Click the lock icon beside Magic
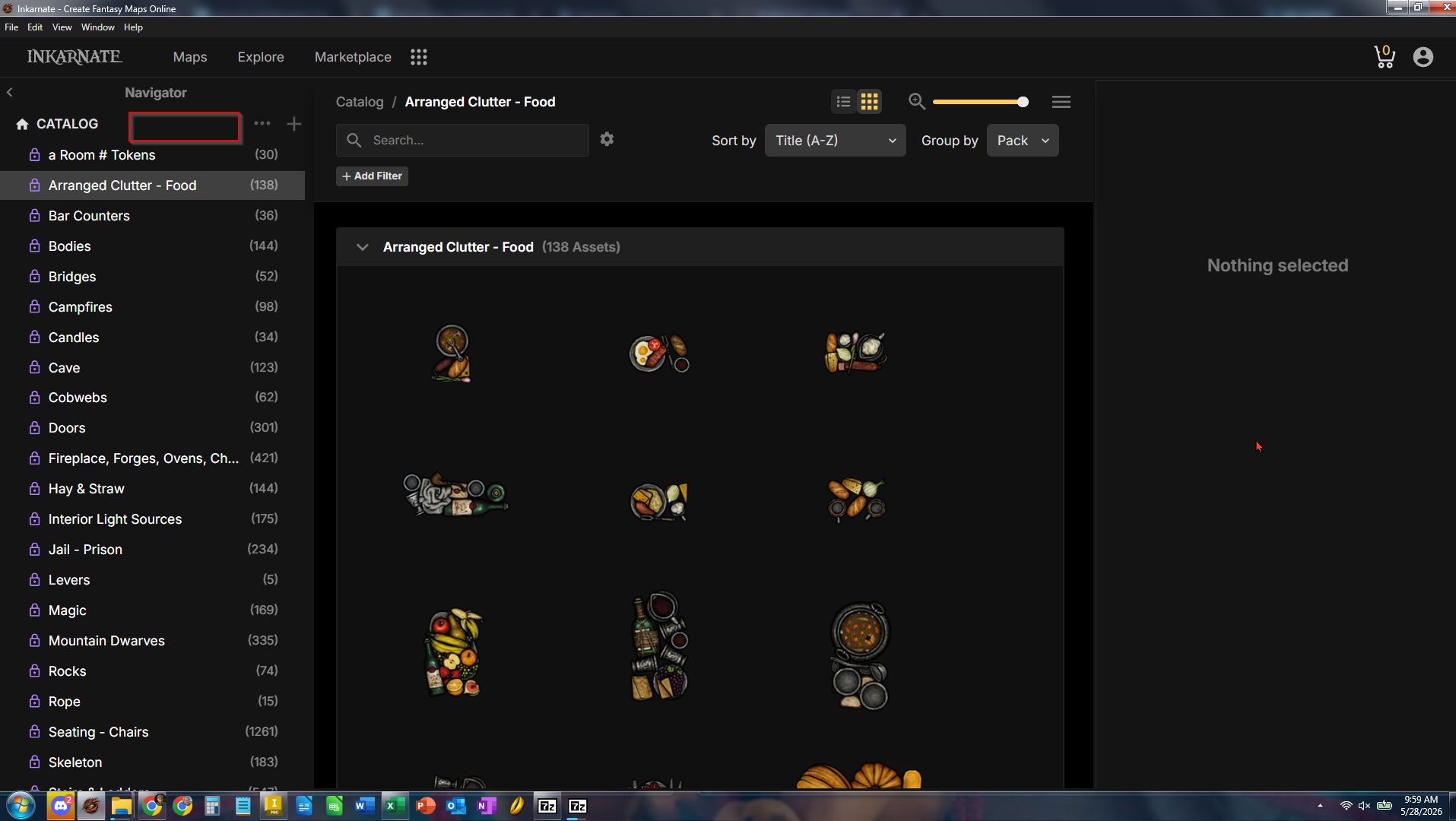Image resolution: width=1456 pixels, height=821 pixels. coord(34,610)
